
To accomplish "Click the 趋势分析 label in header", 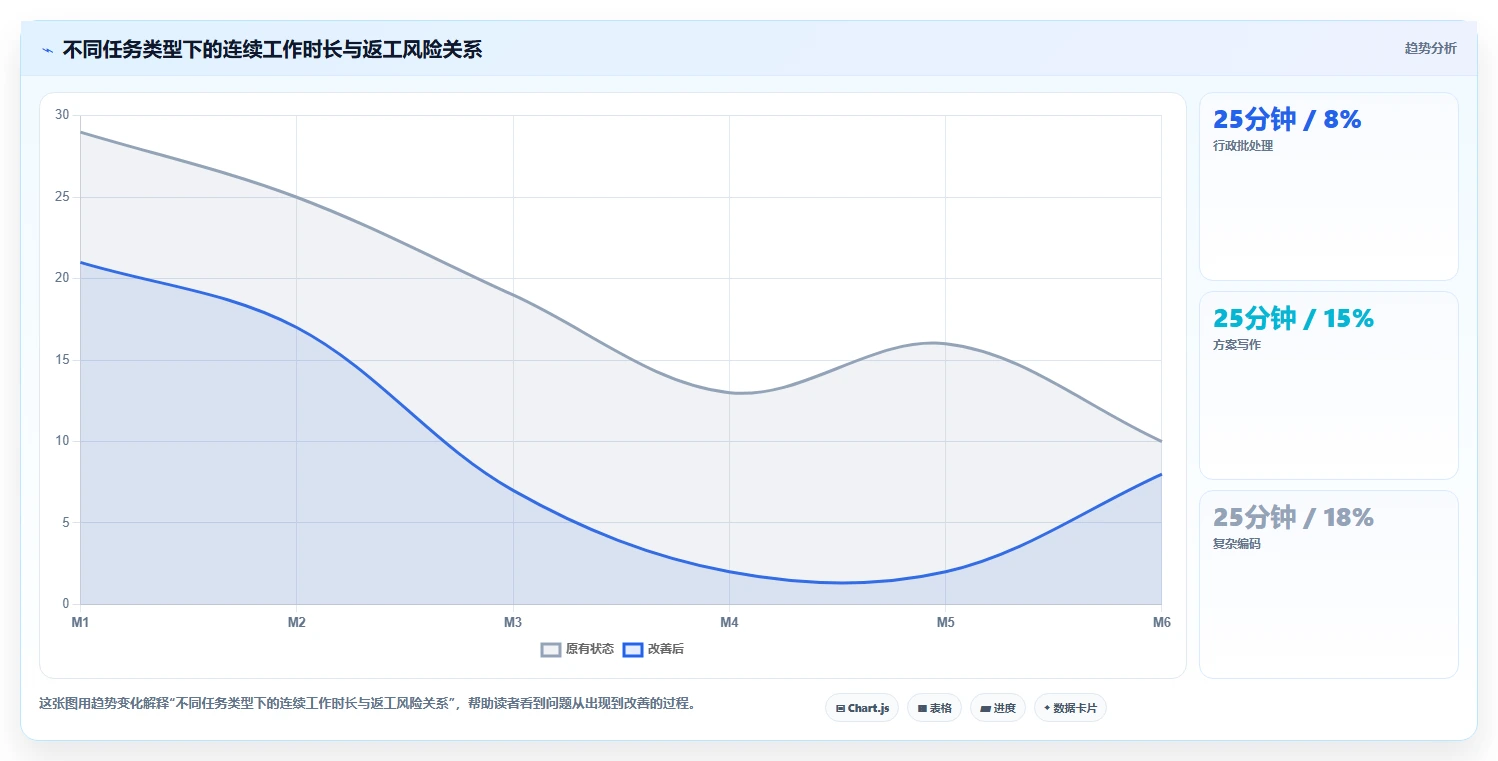I will click(x=1430, y=48).
